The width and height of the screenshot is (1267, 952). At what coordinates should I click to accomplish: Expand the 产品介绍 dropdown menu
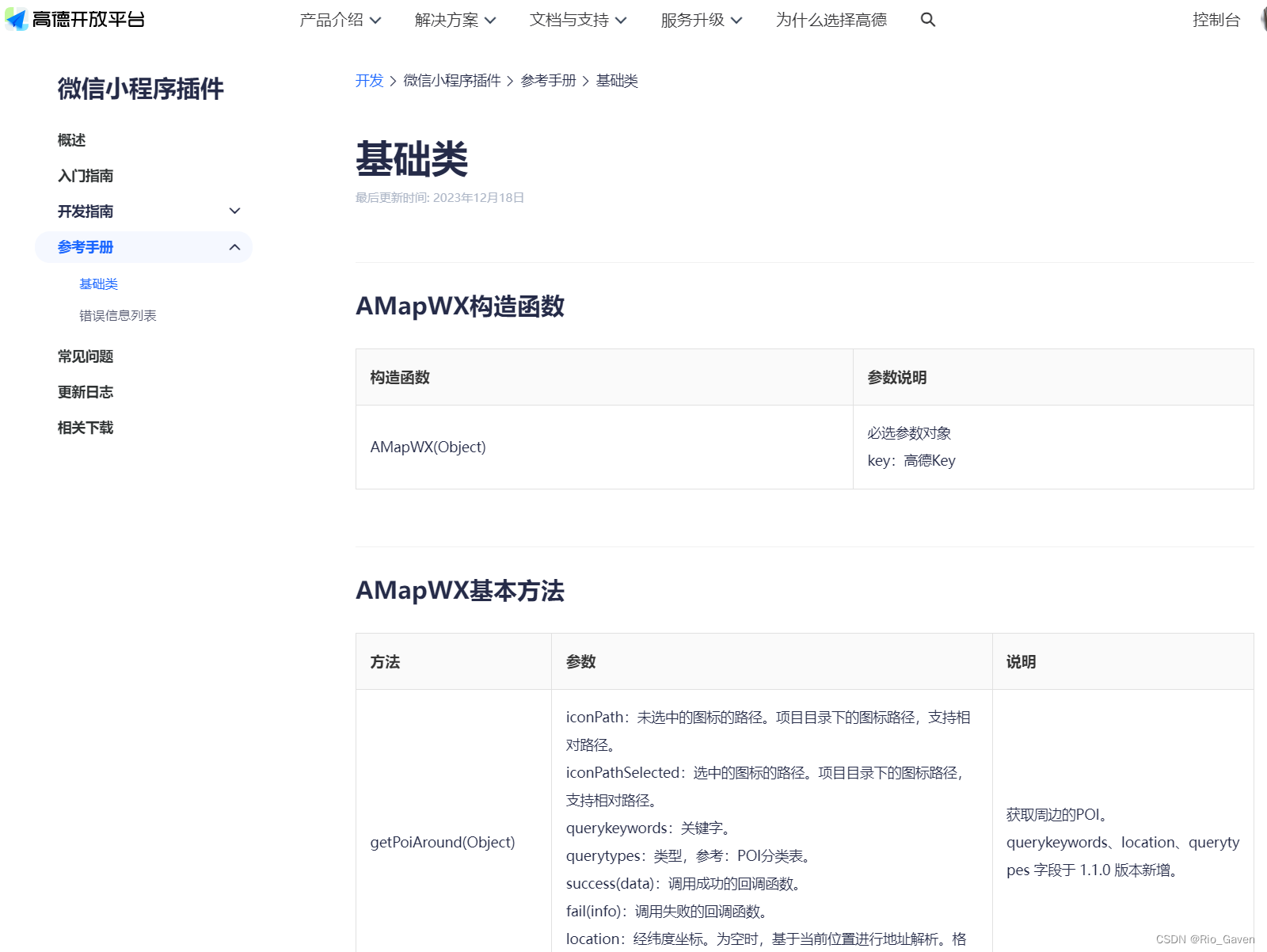pyautogui.click(x=341, y=20)
